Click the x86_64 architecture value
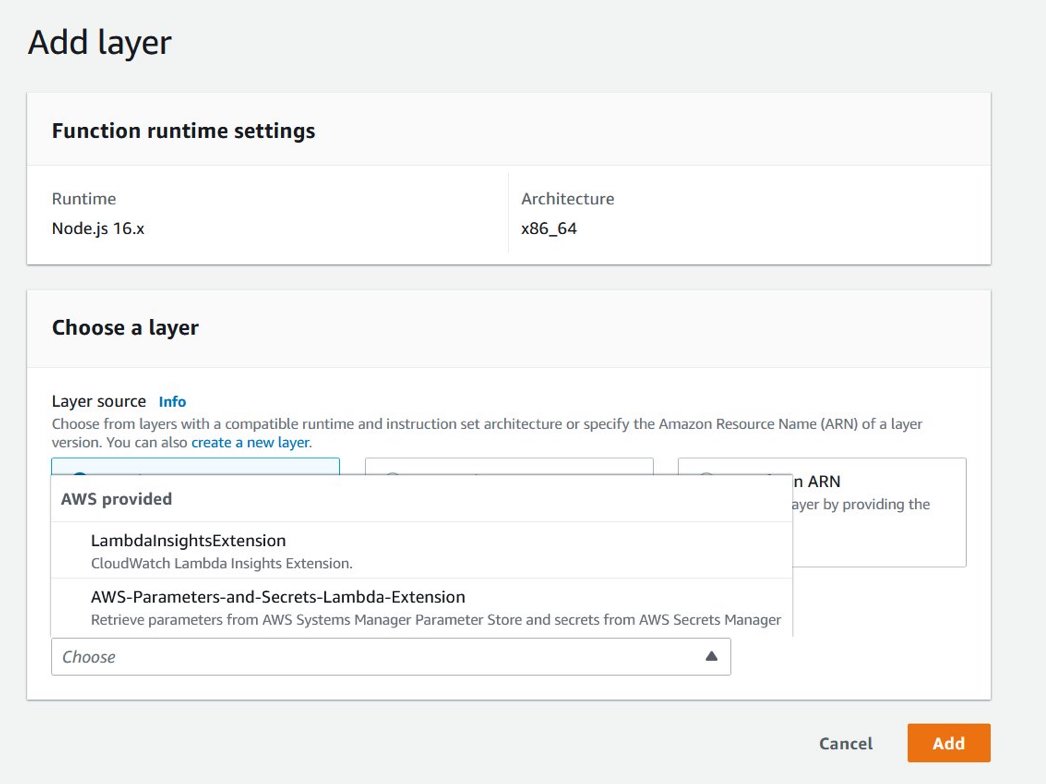This screenshot has width=1046, height=784. point(549,228)
